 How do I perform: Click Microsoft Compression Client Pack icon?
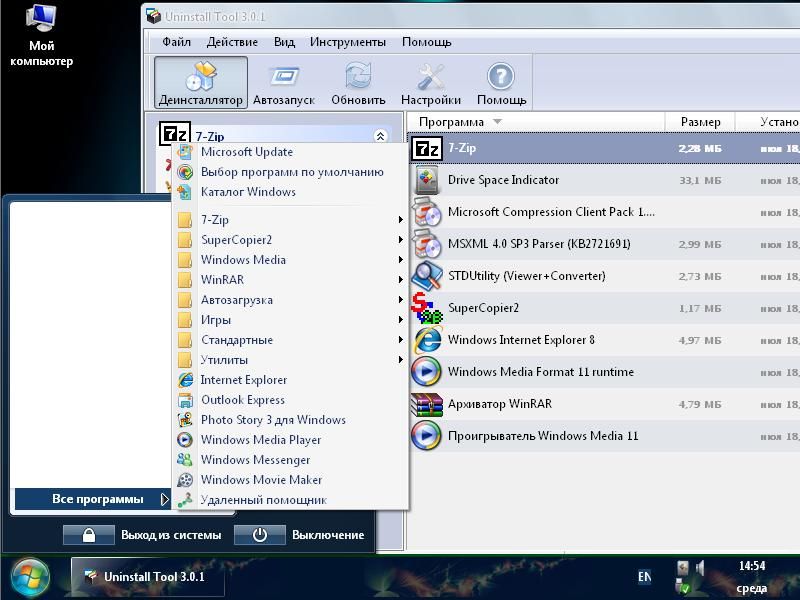pyautogui.click(x=427, y=212)
